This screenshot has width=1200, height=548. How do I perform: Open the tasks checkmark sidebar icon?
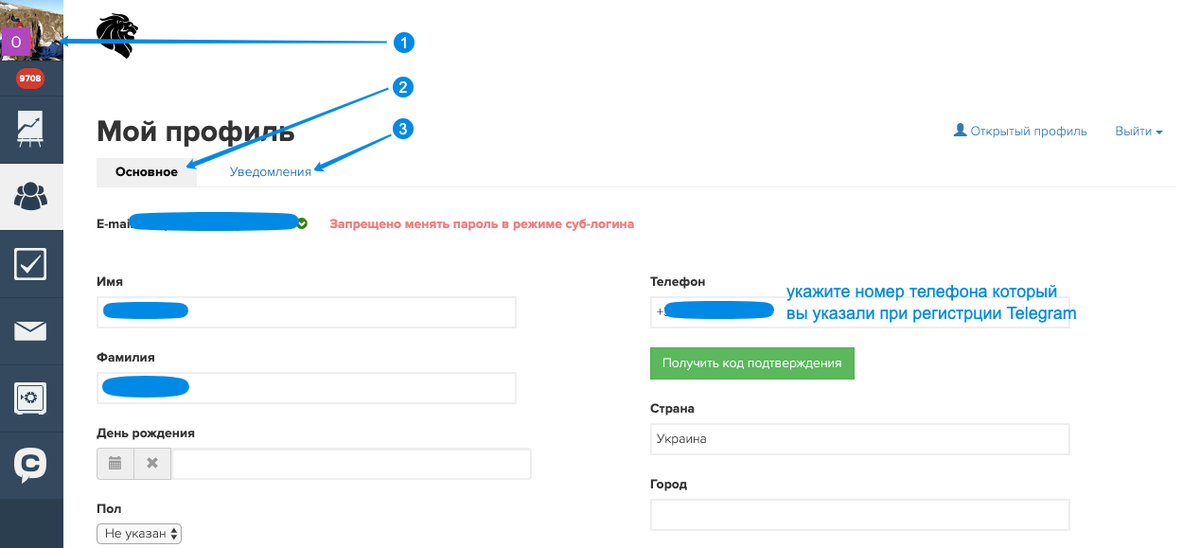tap(31, 264)
